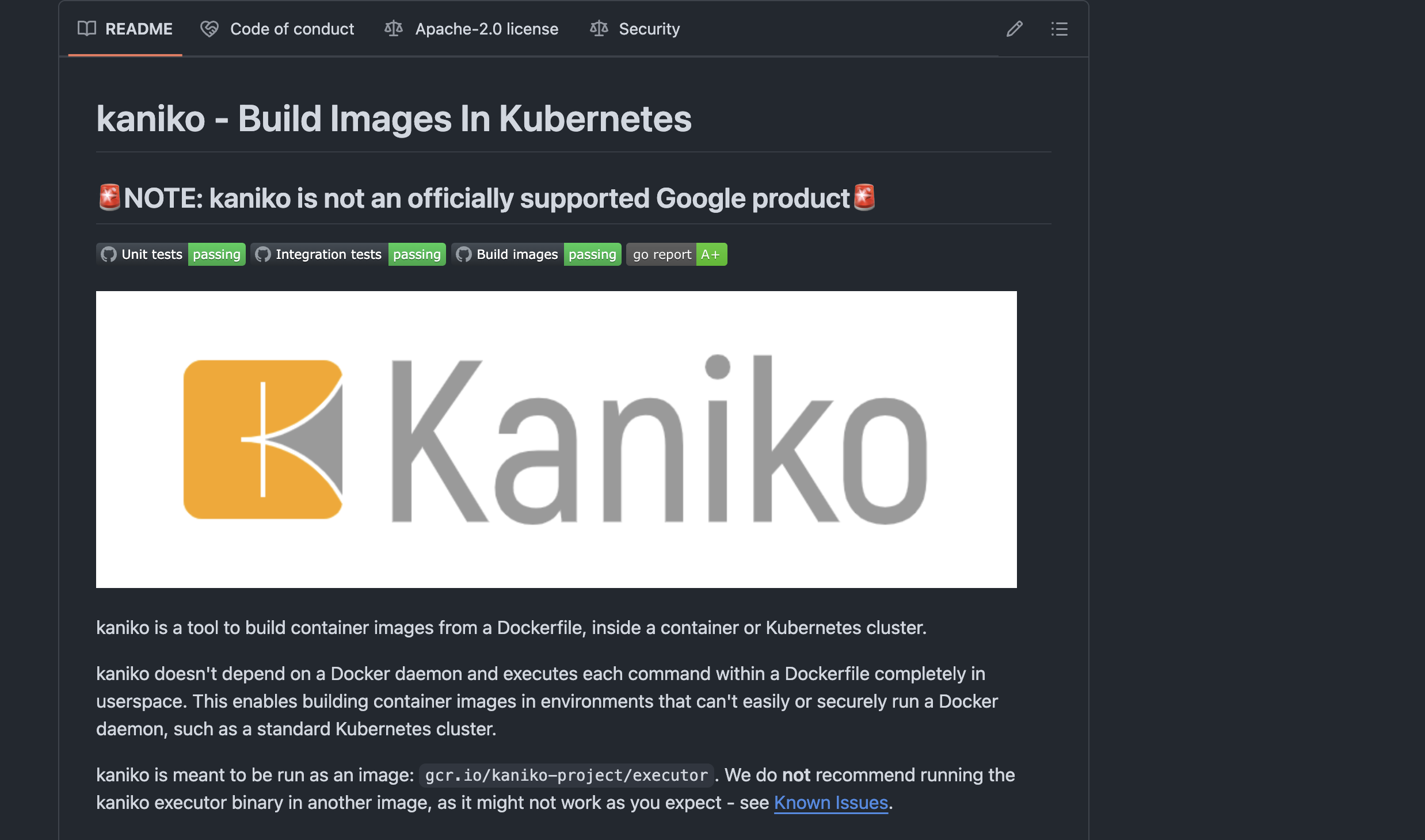Click the go report A+ badge
This screenshot has height=840, width=1425.
pos(677,254)
